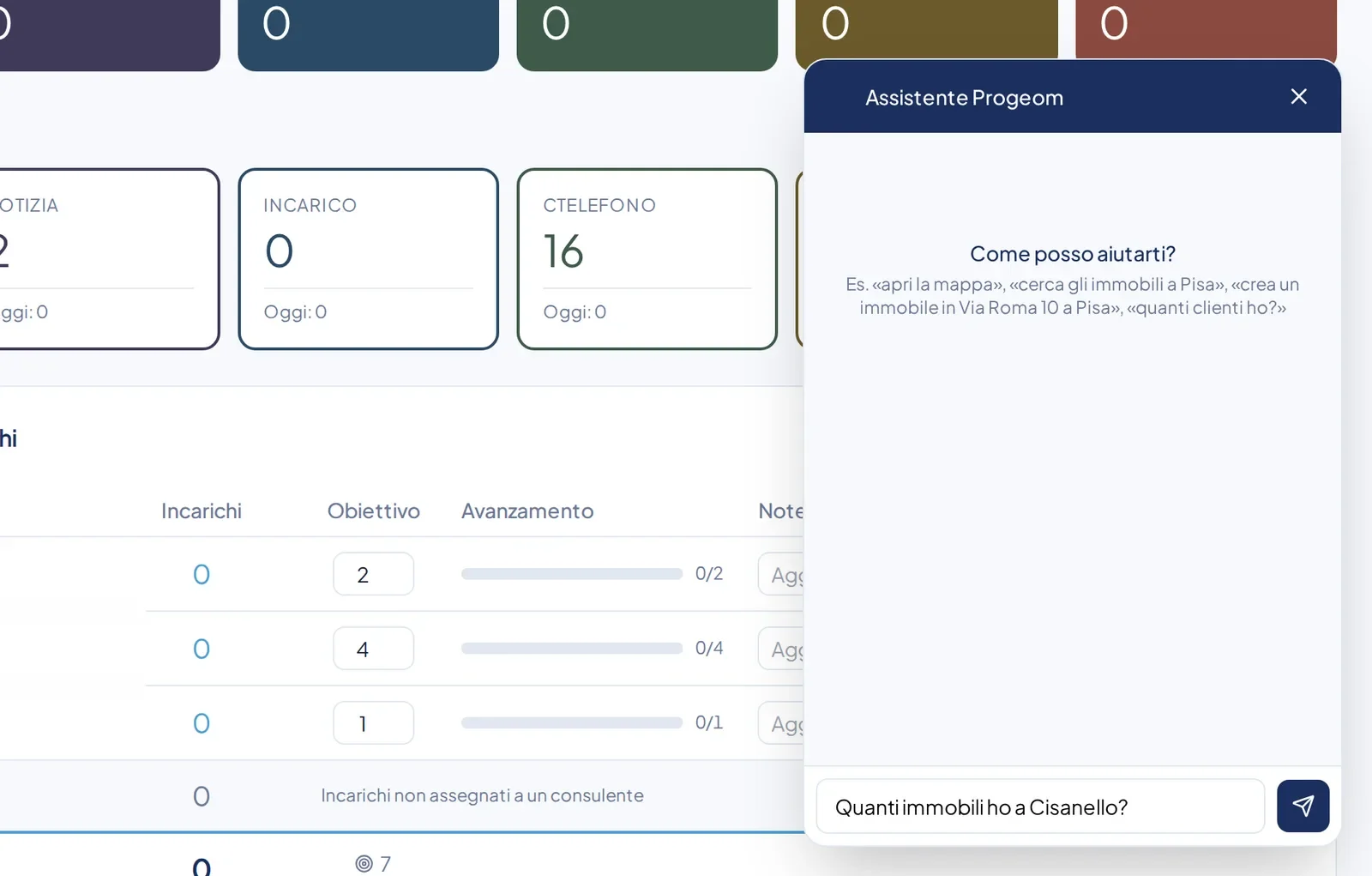
Task: Click the notes field in the 0/2 row
Action: [781, 574]
